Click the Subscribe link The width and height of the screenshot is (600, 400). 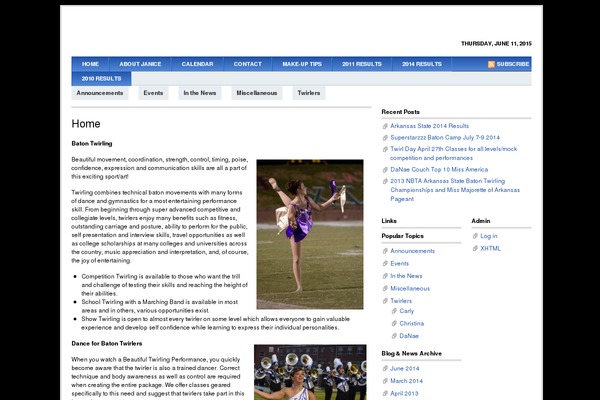click(x=512, y=64)
